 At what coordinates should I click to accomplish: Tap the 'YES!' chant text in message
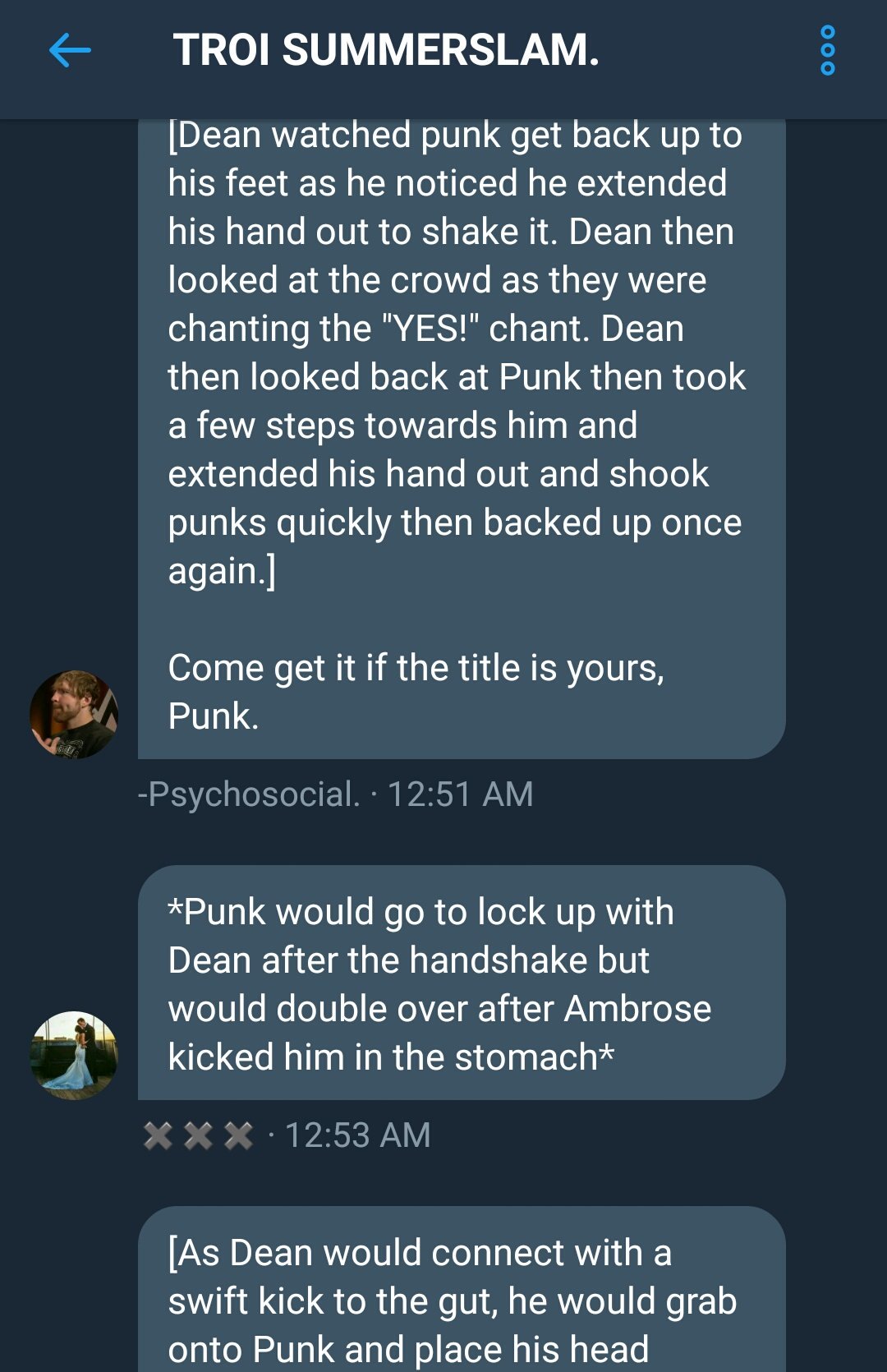pyautogui.click(x=430, y=329)
